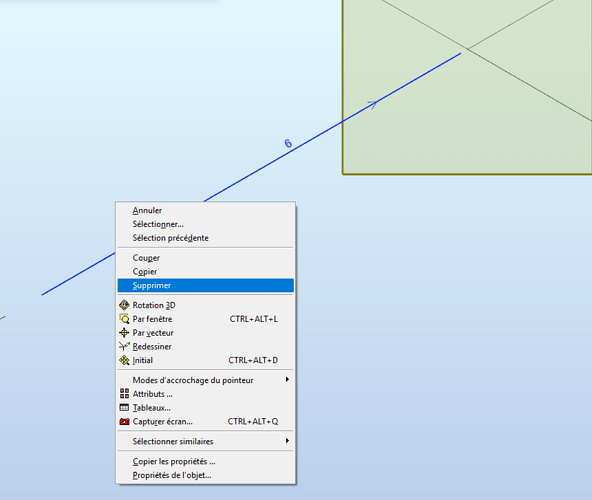Click the Redessiner redraw icon
Image resolution: width=592 pixels, height=500 pixels.
(x=124, y=346)
